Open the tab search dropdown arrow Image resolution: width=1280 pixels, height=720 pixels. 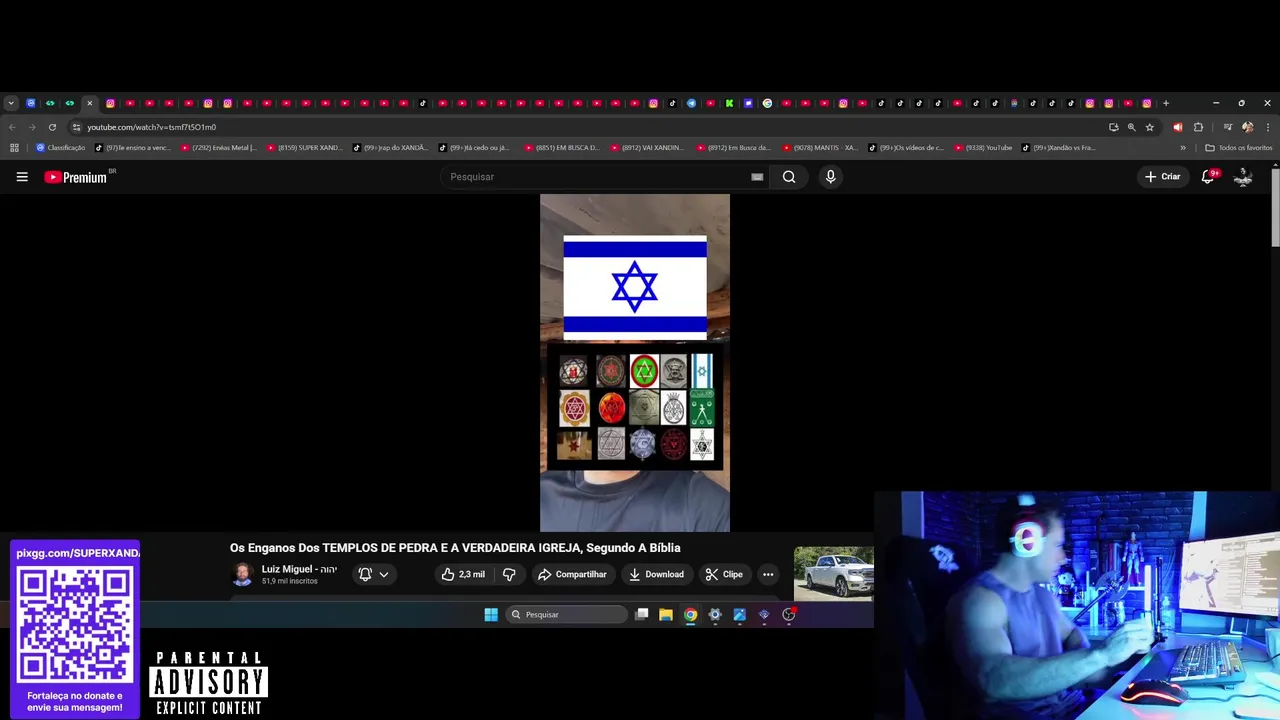pos(11,103)
